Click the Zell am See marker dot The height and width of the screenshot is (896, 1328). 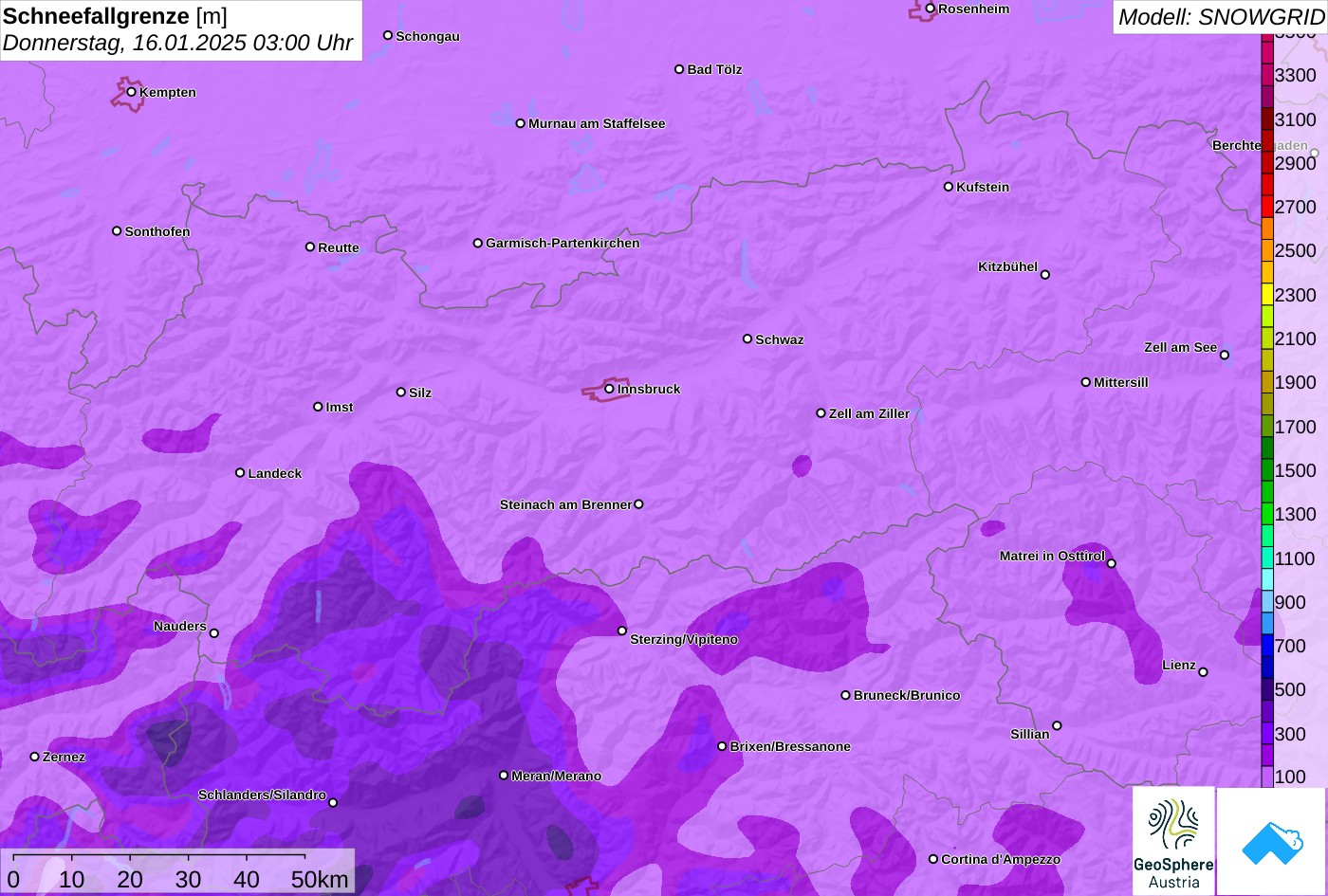(1225, 356)
